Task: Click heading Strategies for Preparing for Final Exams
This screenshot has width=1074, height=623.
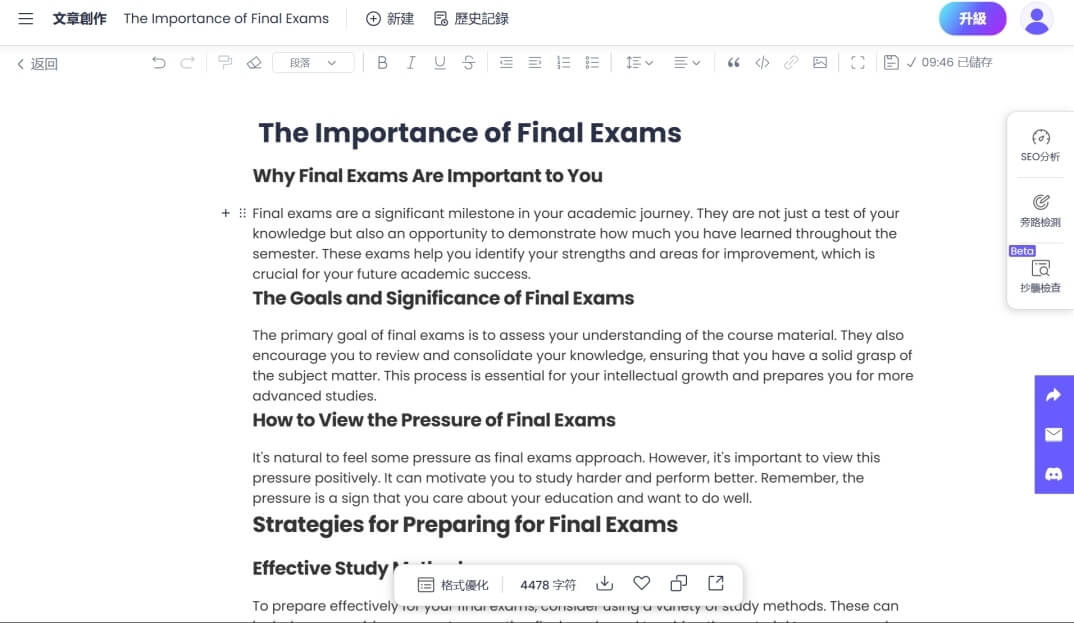Action: click(465, 525)
